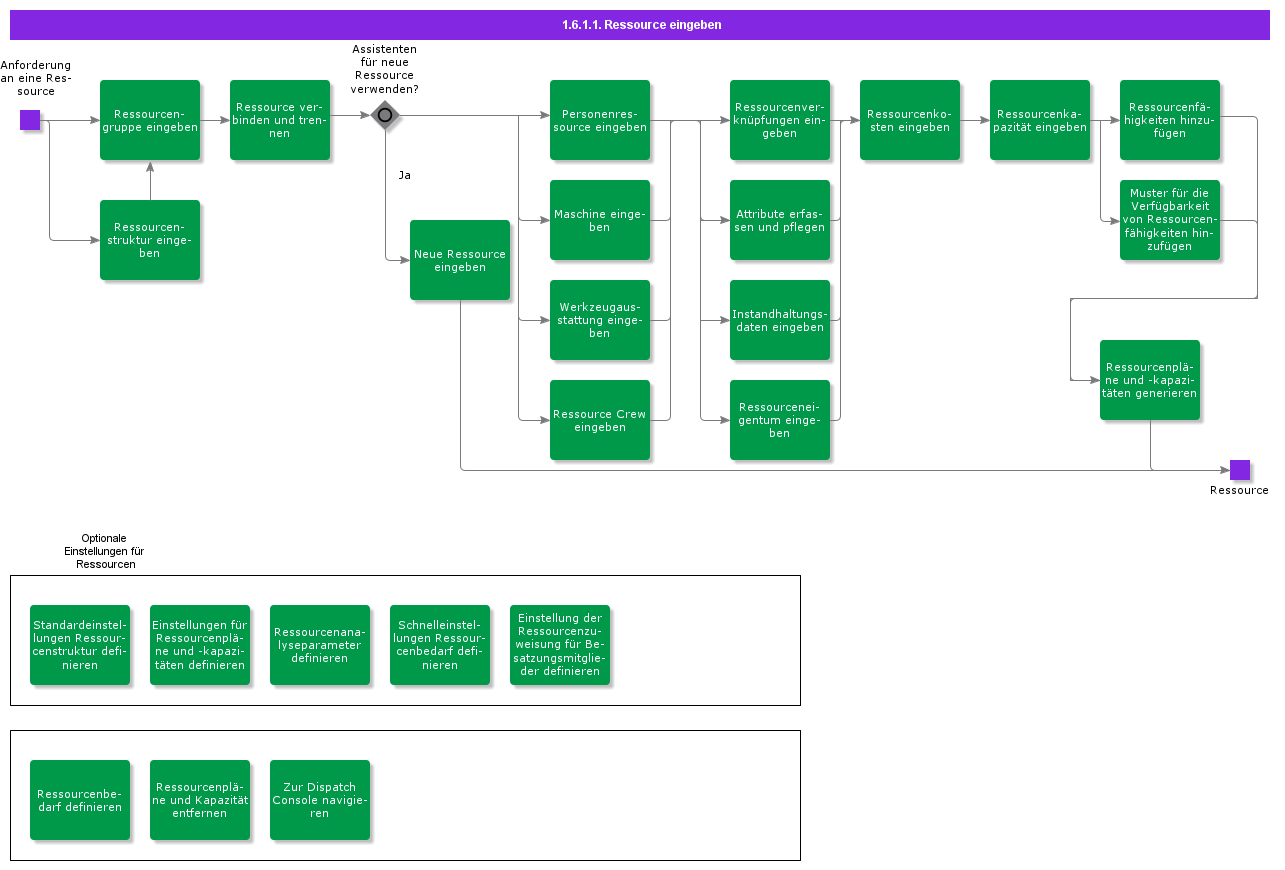Click the 1.6.1.1. Ressource eingeben title bar
Screen dimensions: 1285x870
[x=640, y=25]
